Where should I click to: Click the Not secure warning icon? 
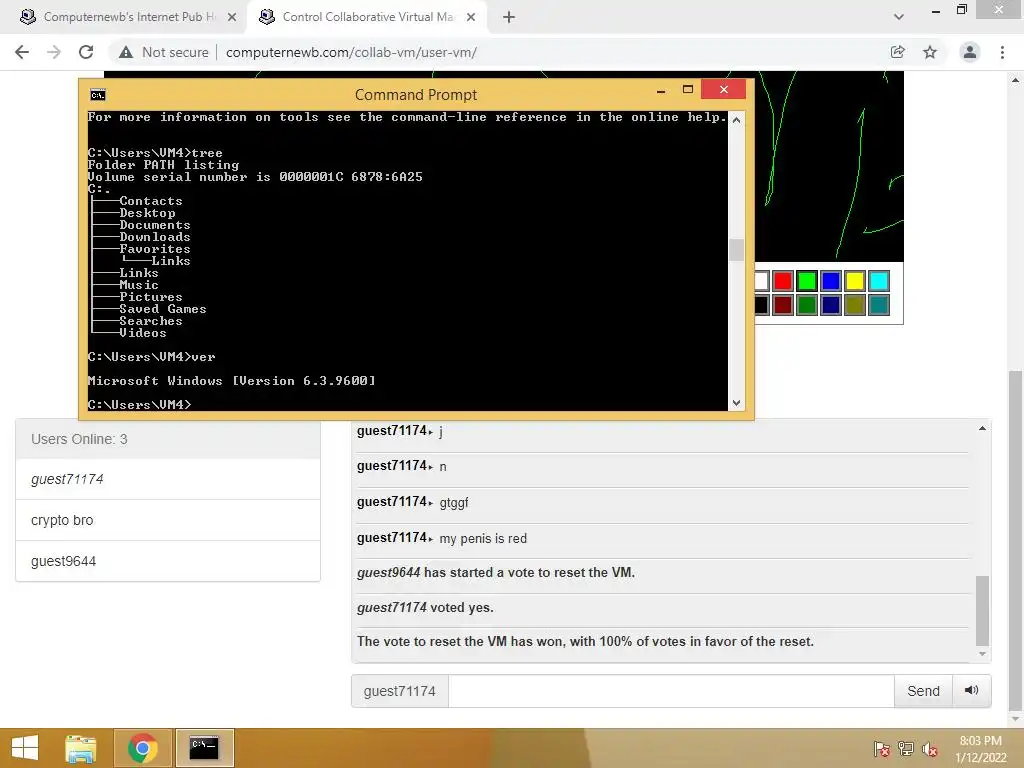coord(126,52)
